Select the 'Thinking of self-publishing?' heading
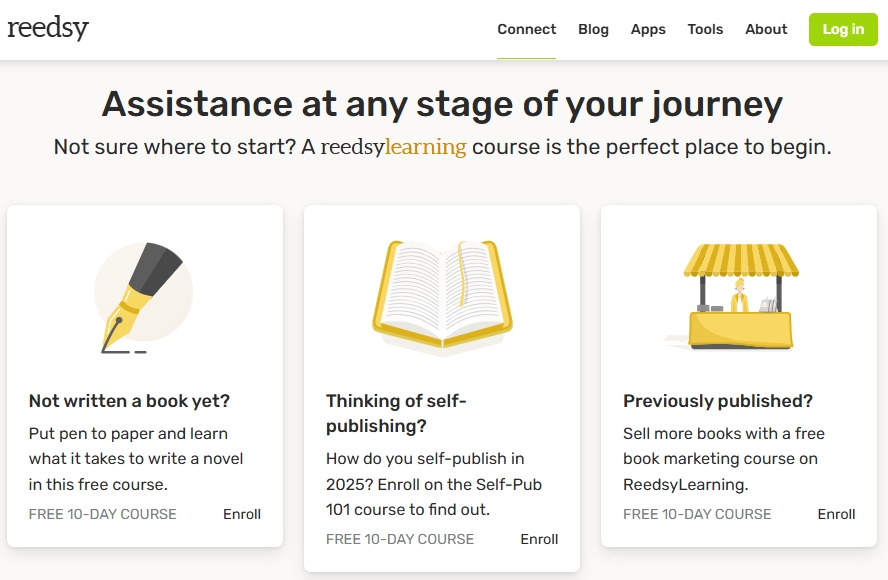 (x=396, y=413)
